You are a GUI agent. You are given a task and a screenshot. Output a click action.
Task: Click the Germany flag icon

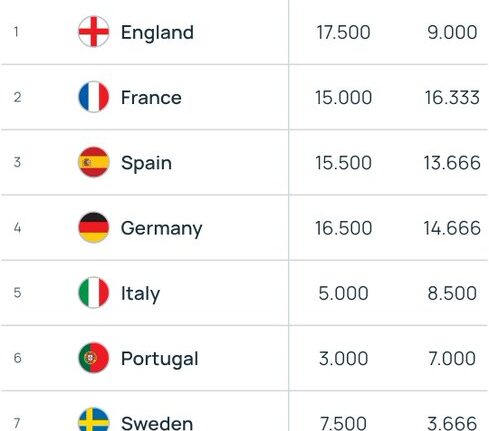pyautogui.click(x=94, y=227)
